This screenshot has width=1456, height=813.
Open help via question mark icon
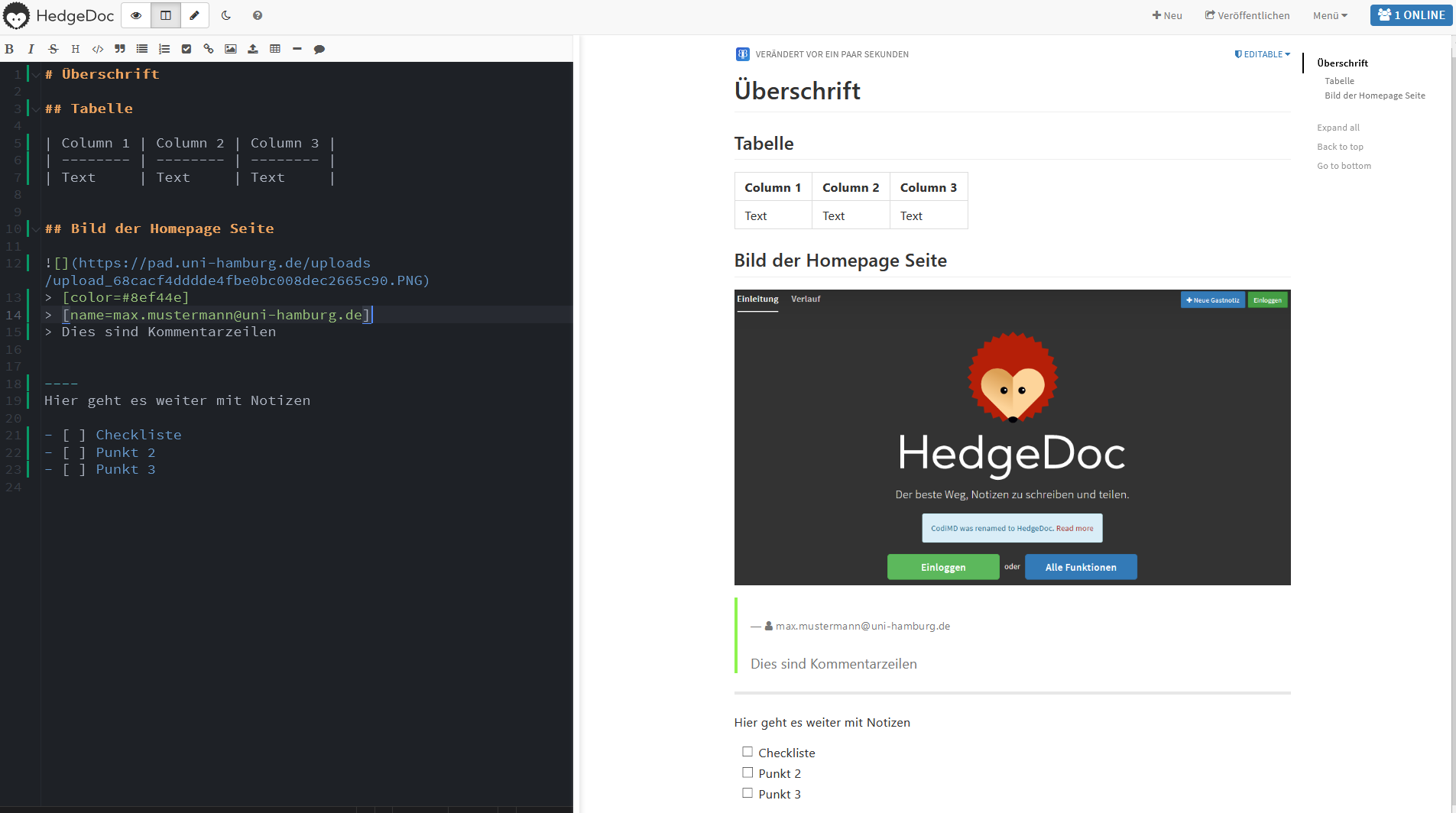pos(258,15)
